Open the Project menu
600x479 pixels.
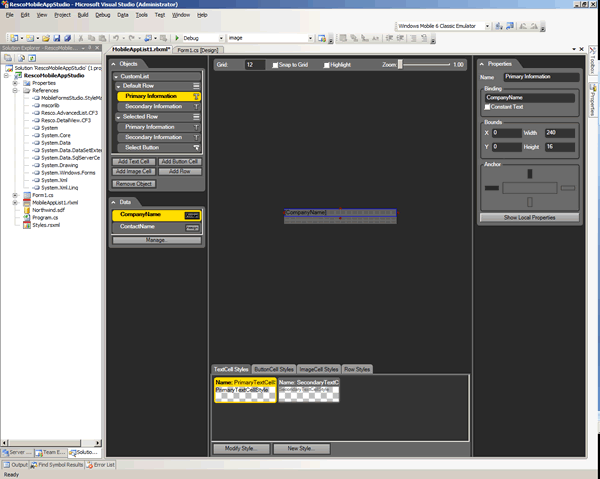[x=62, y=15]
